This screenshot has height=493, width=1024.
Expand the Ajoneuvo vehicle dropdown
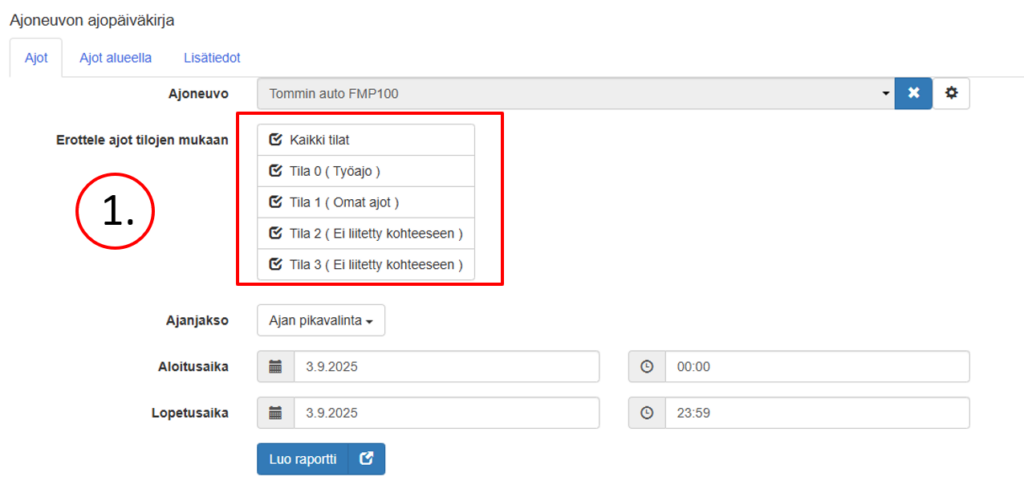[576, 93]
